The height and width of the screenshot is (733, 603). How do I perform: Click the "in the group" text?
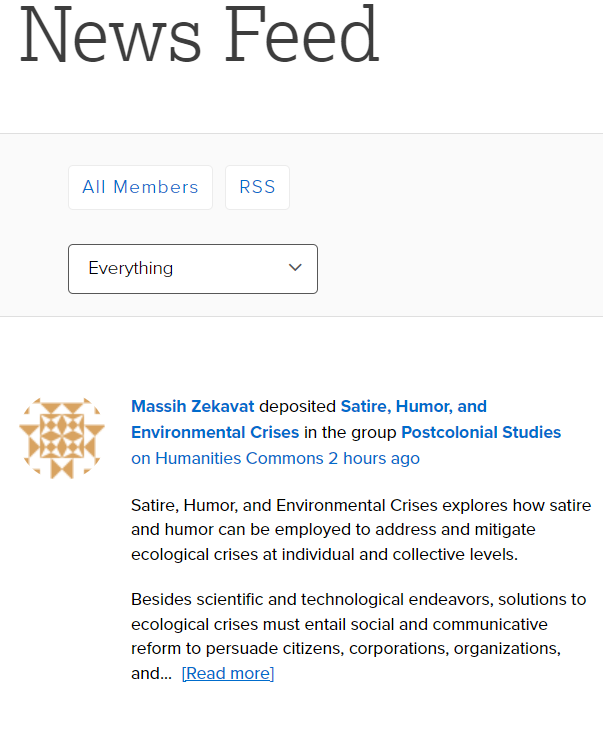click(x=350, y=432)
